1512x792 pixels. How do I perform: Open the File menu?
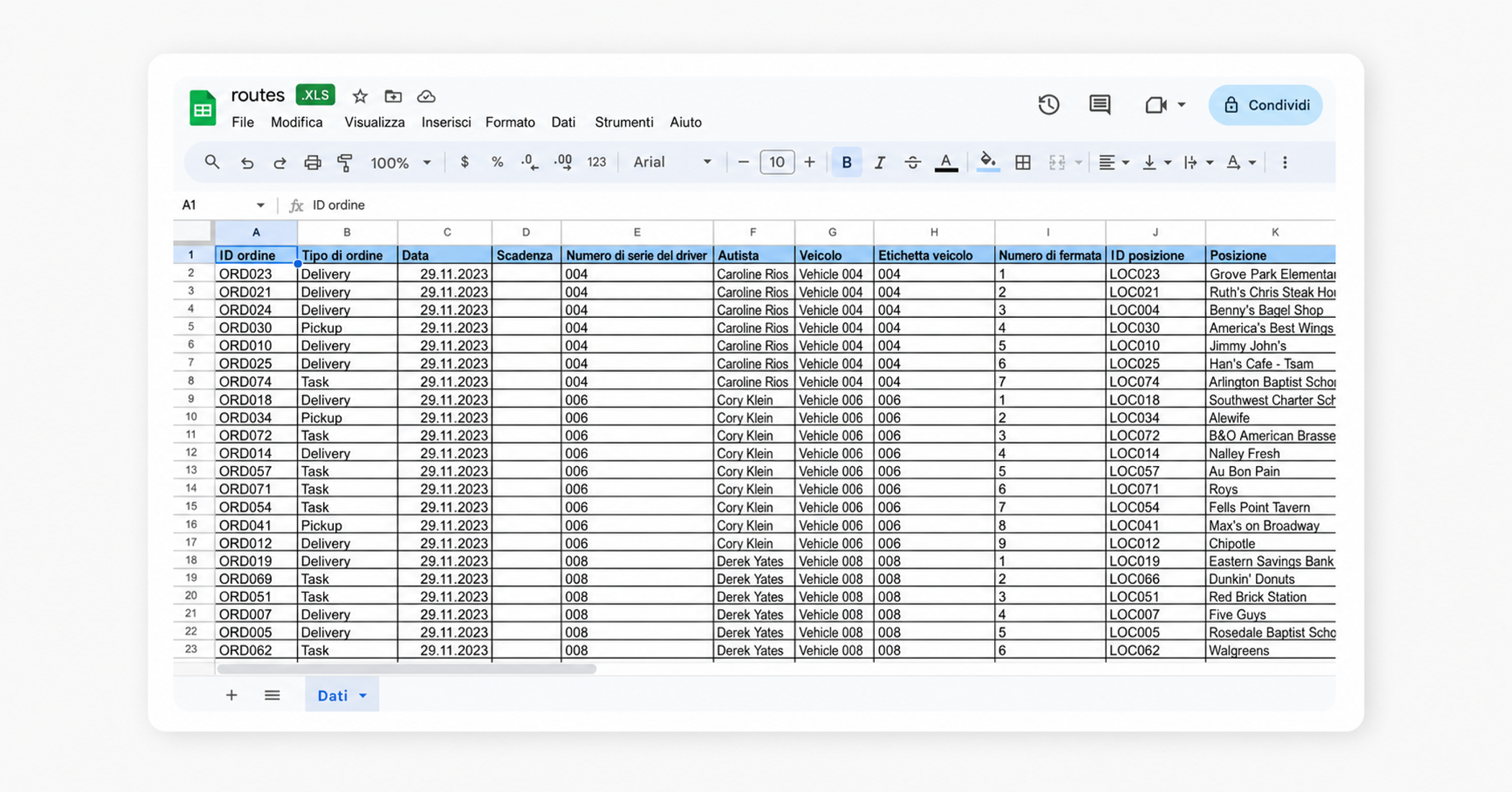(242, 122)
